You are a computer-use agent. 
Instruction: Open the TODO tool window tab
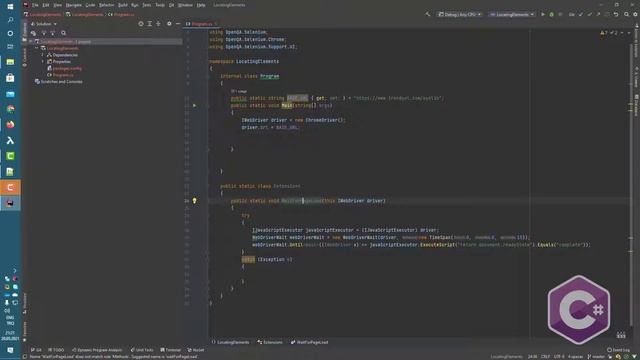[x=56, y=350]
